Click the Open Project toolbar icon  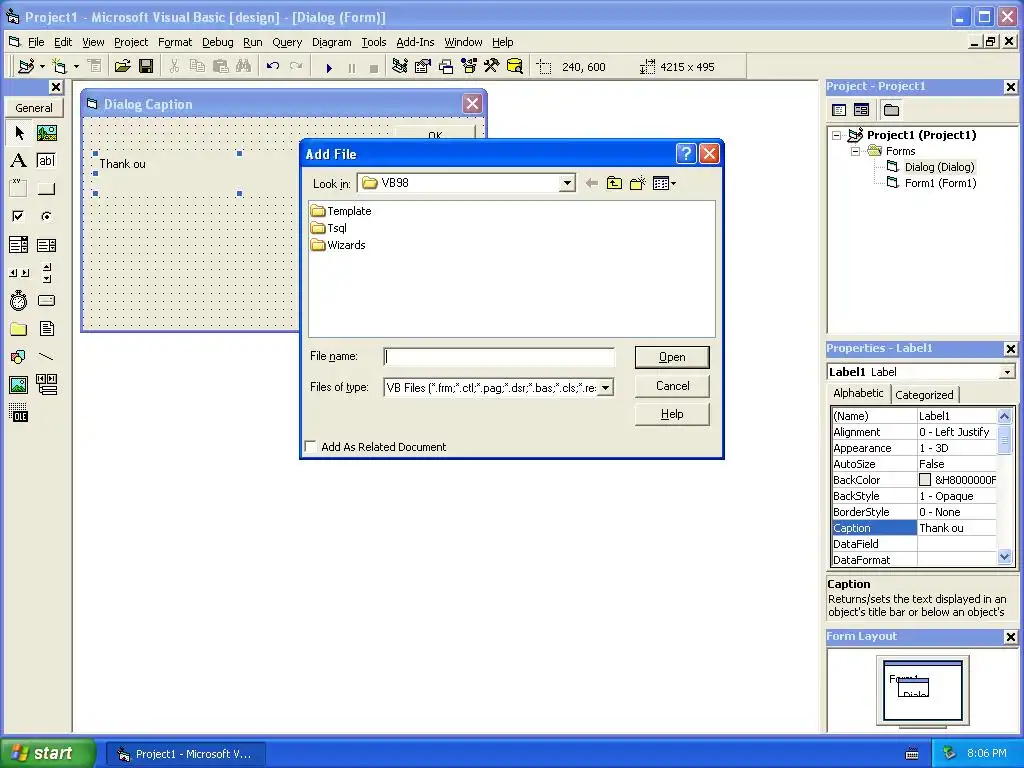(122, 66)
